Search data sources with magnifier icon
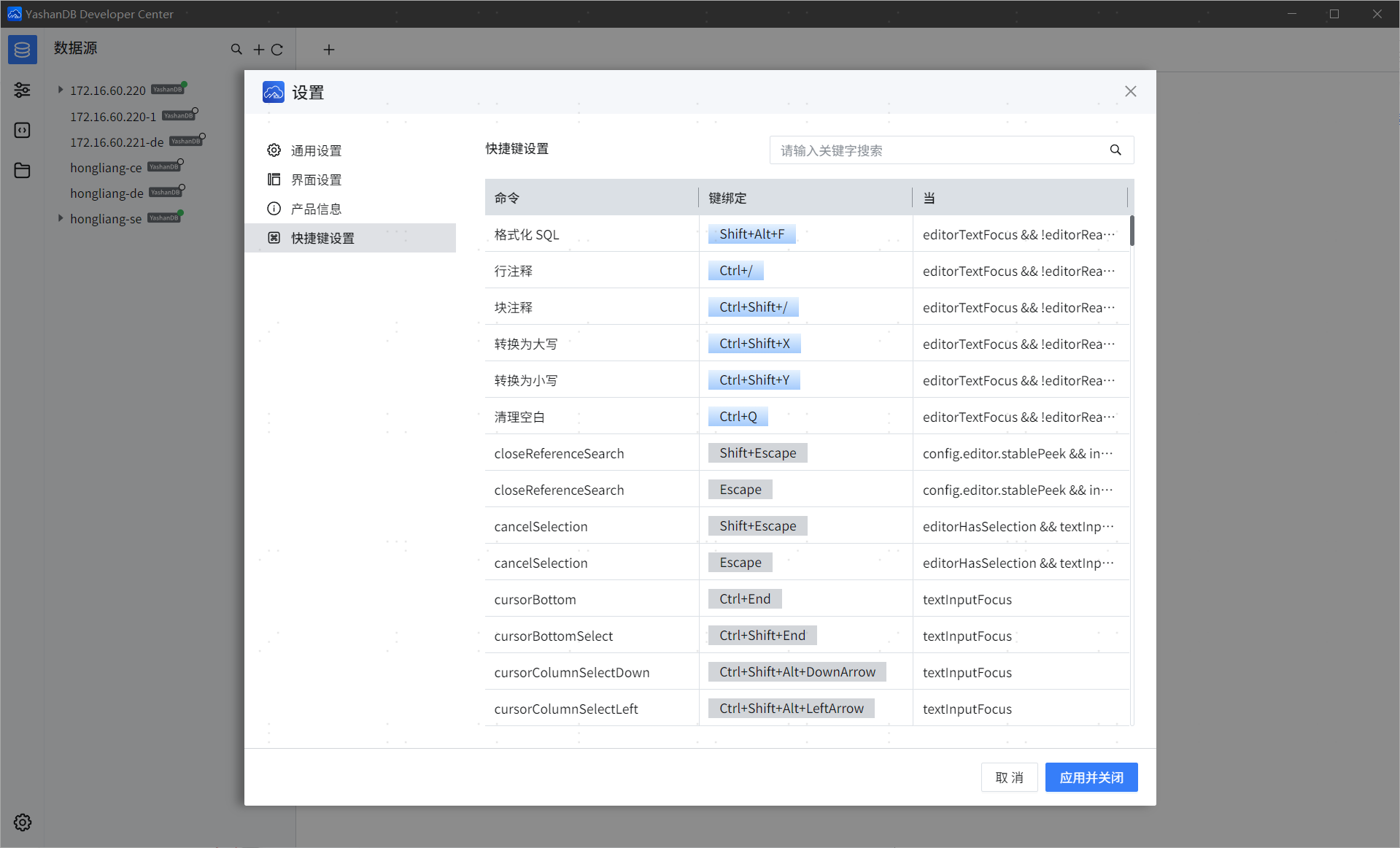Viewport: 1400px width, 848px height. (236, 49)
